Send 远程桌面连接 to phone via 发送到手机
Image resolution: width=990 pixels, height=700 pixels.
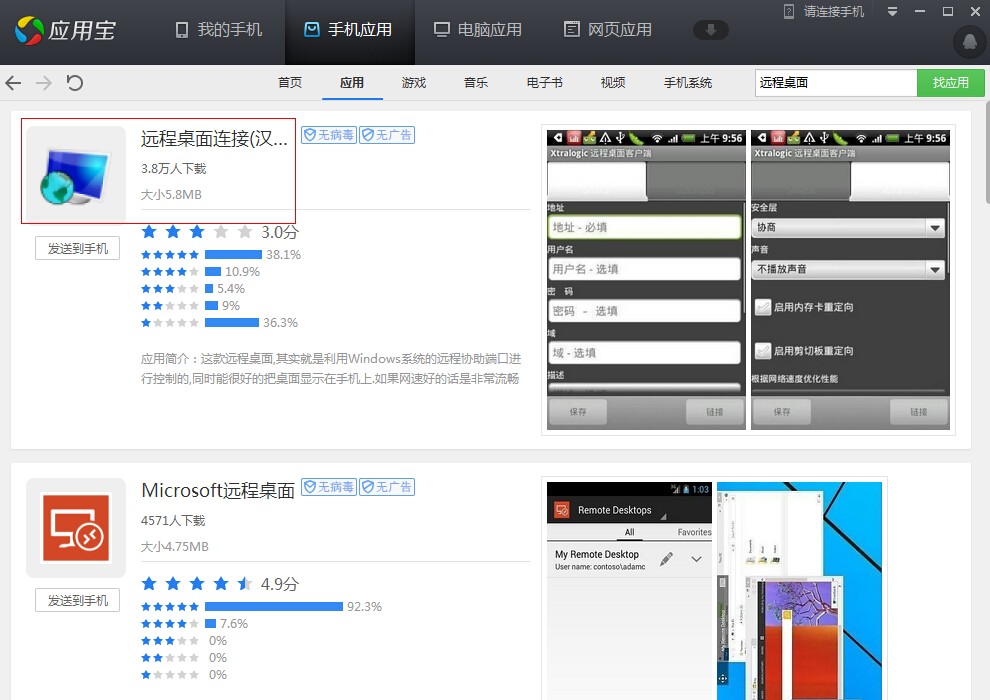[x=78, y=249]
